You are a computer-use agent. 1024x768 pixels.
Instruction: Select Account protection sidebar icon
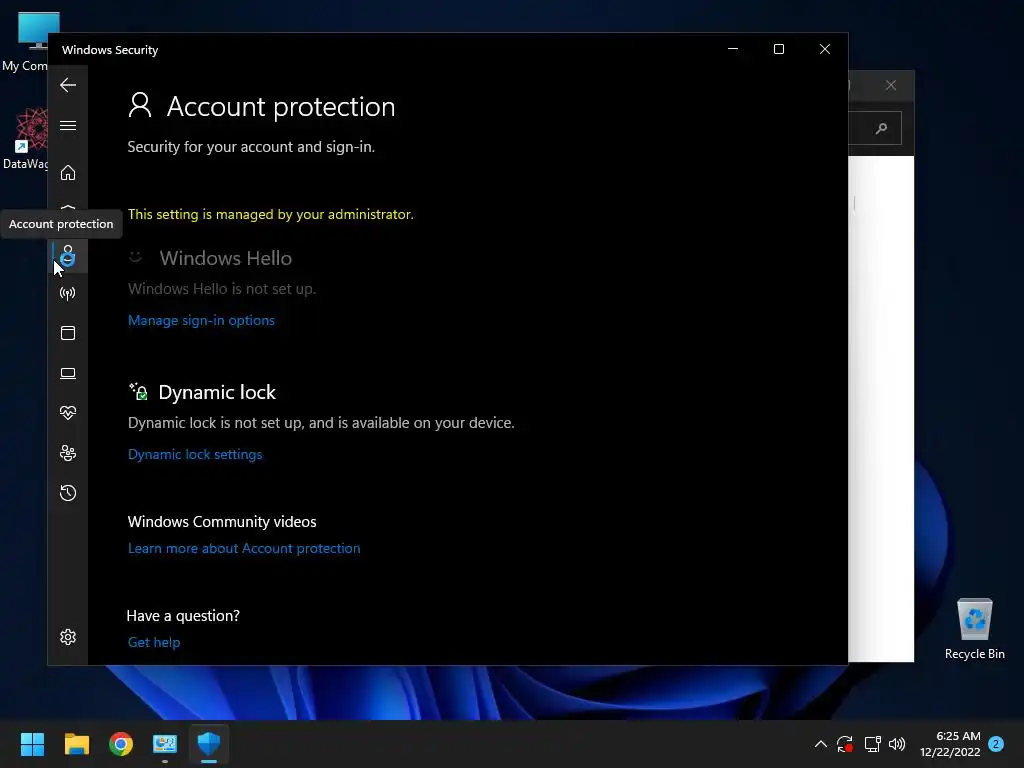point(68,255)
